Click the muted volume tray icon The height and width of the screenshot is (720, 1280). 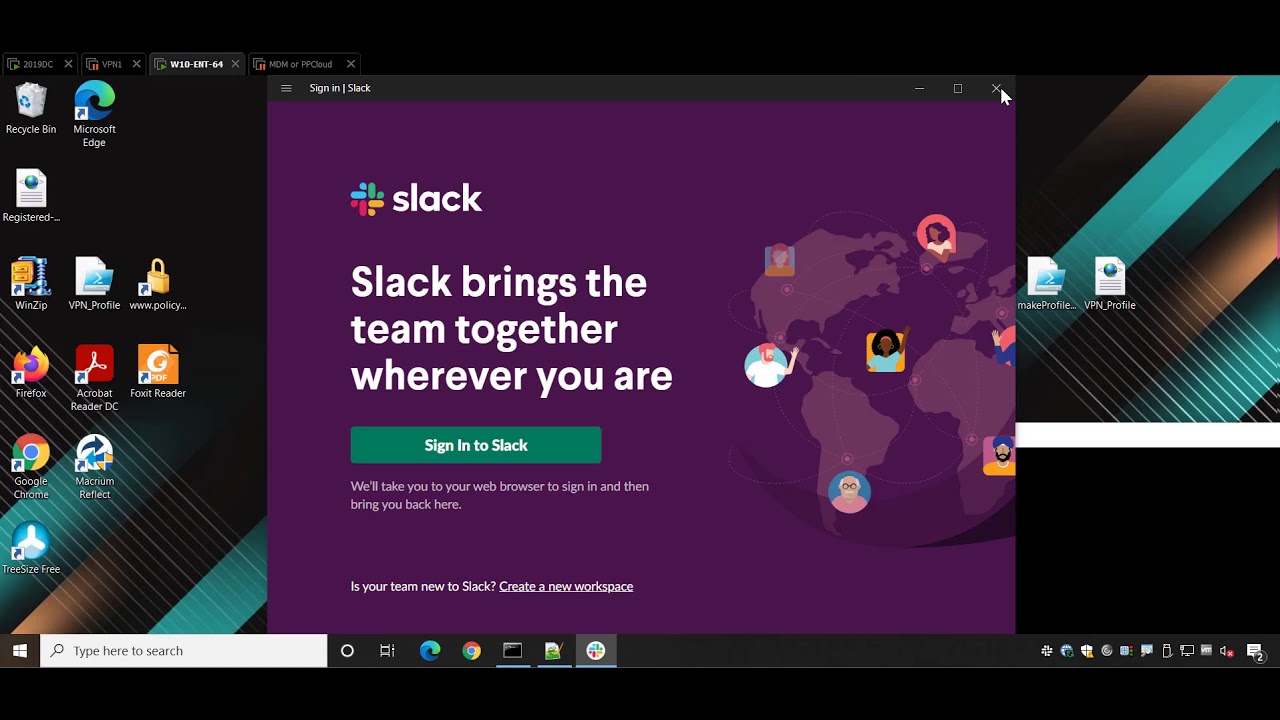(x=1227, y=651)
